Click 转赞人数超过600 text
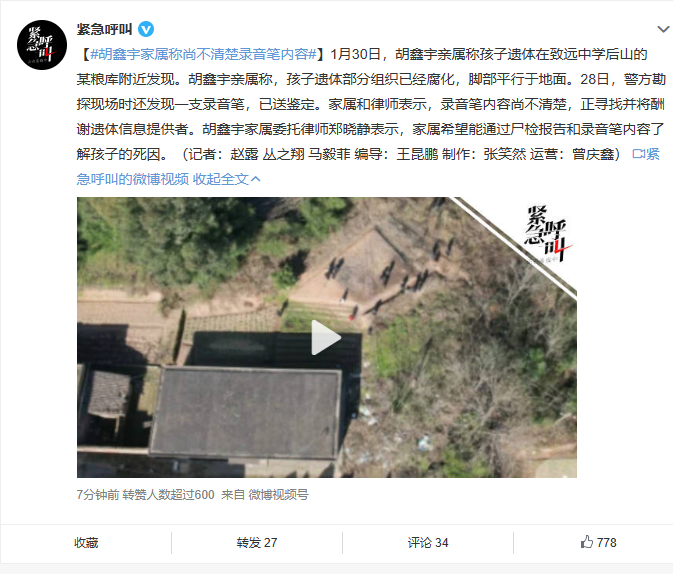This screenshot has height=574, width=673. click(168, 495)
